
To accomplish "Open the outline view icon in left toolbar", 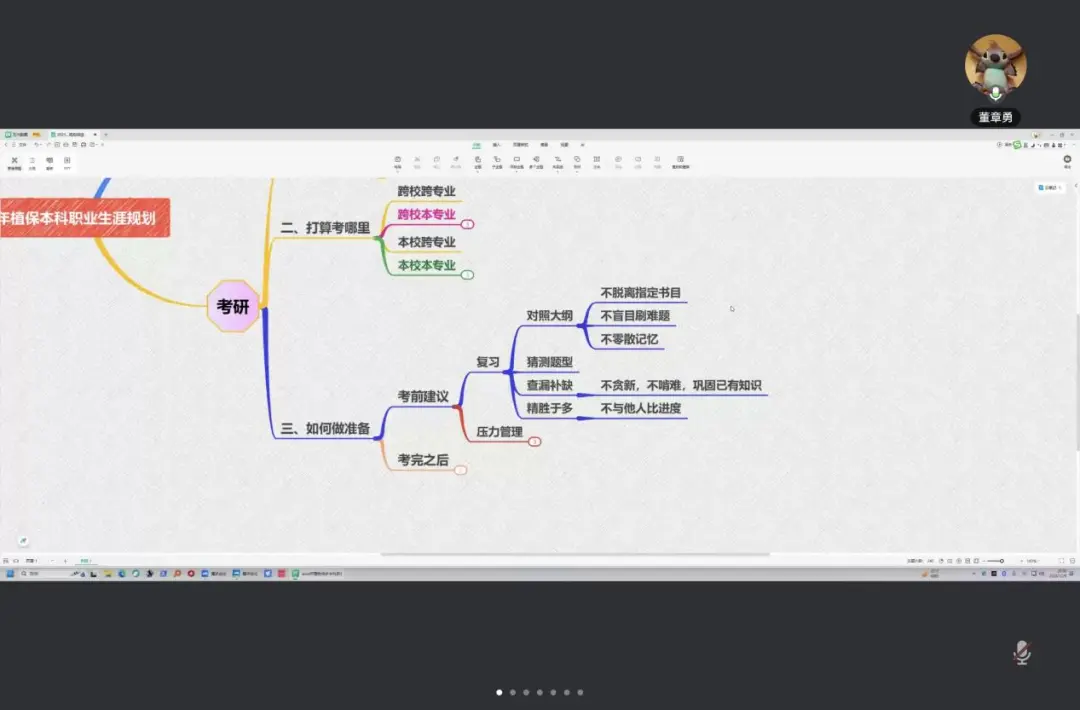I will tap(32, 162).
